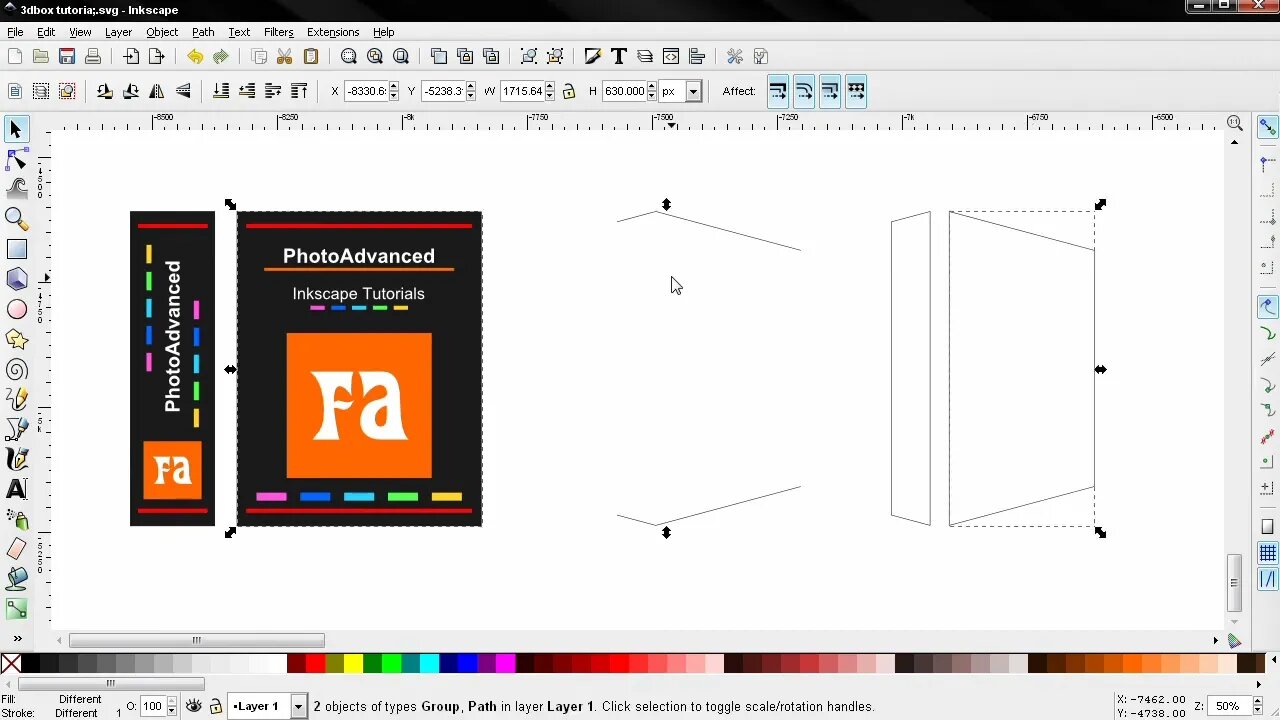Toggle snapping enable button
The image size is (1280, 720).
[1267, 127]
